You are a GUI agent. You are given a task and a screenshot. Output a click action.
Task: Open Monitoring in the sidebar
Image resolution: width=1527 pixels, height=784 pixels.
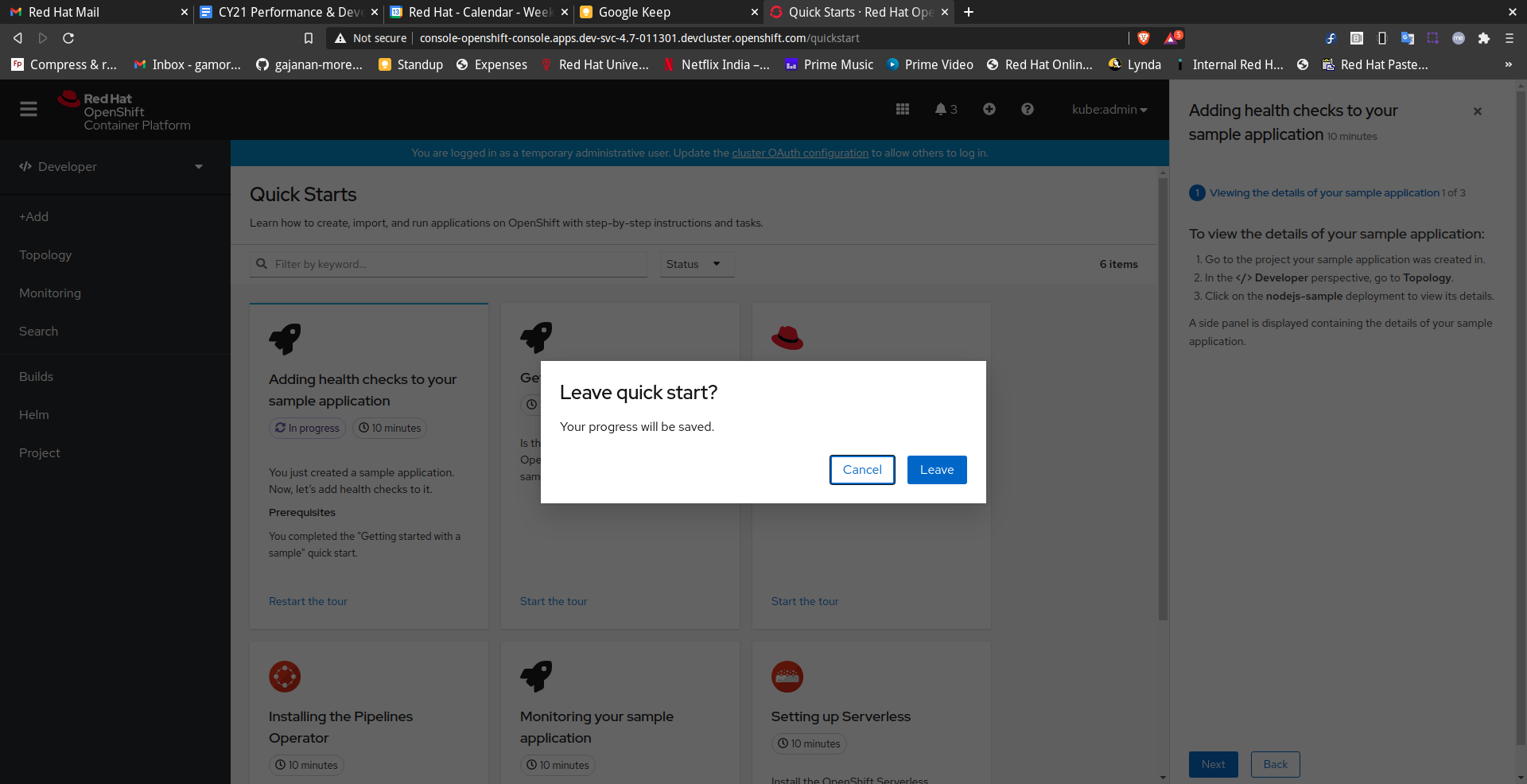click(x=50, y=293)
